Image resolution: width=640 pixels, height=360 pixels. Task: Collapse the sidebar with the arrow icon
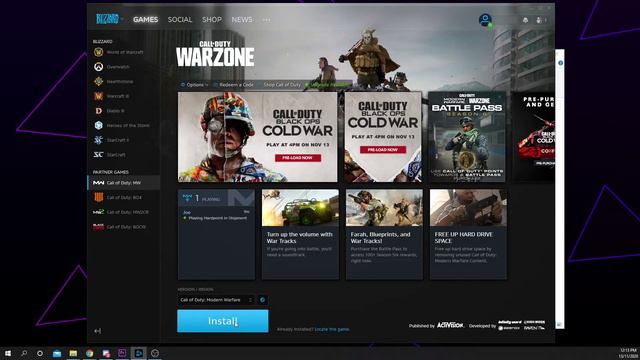97,331
